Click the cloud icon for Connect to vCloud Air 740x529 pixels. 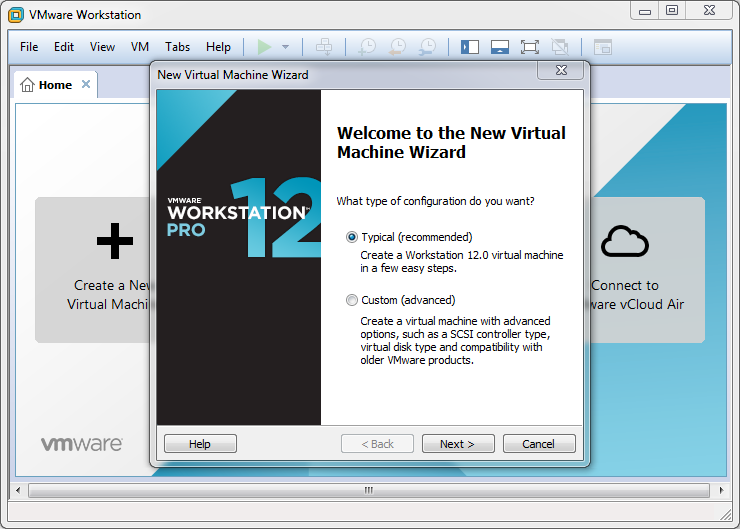pos(625,241)
